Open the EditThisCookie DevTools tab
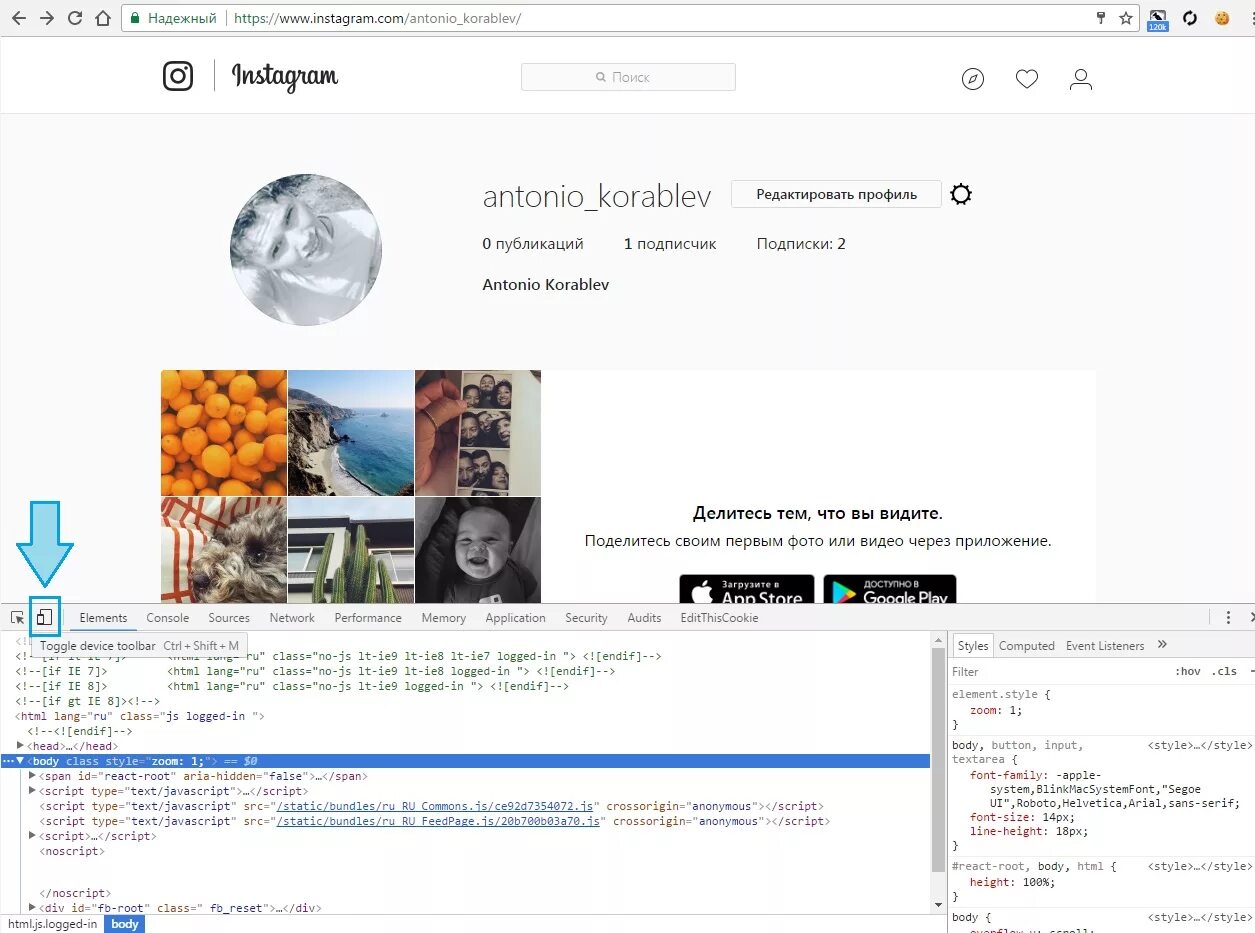Image resolution: width=1255 pixels, height=933 pixels. pos(719,618)
